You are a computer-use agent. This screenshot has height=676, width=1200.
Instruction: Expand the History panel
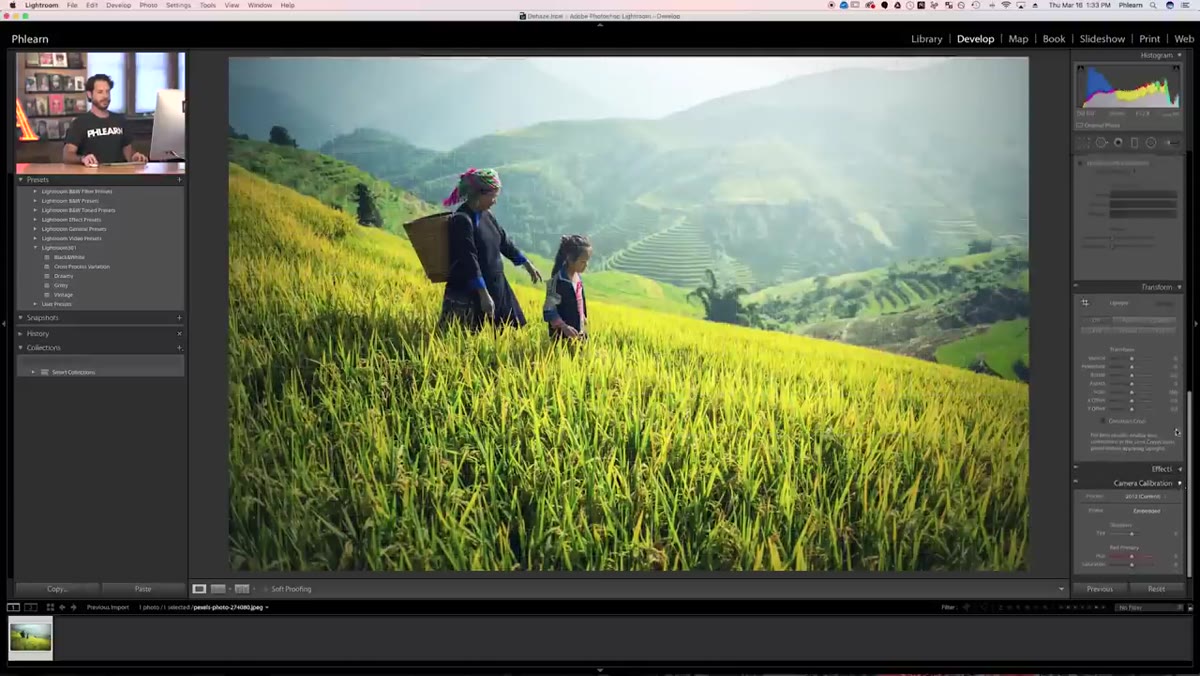(21, 334)
